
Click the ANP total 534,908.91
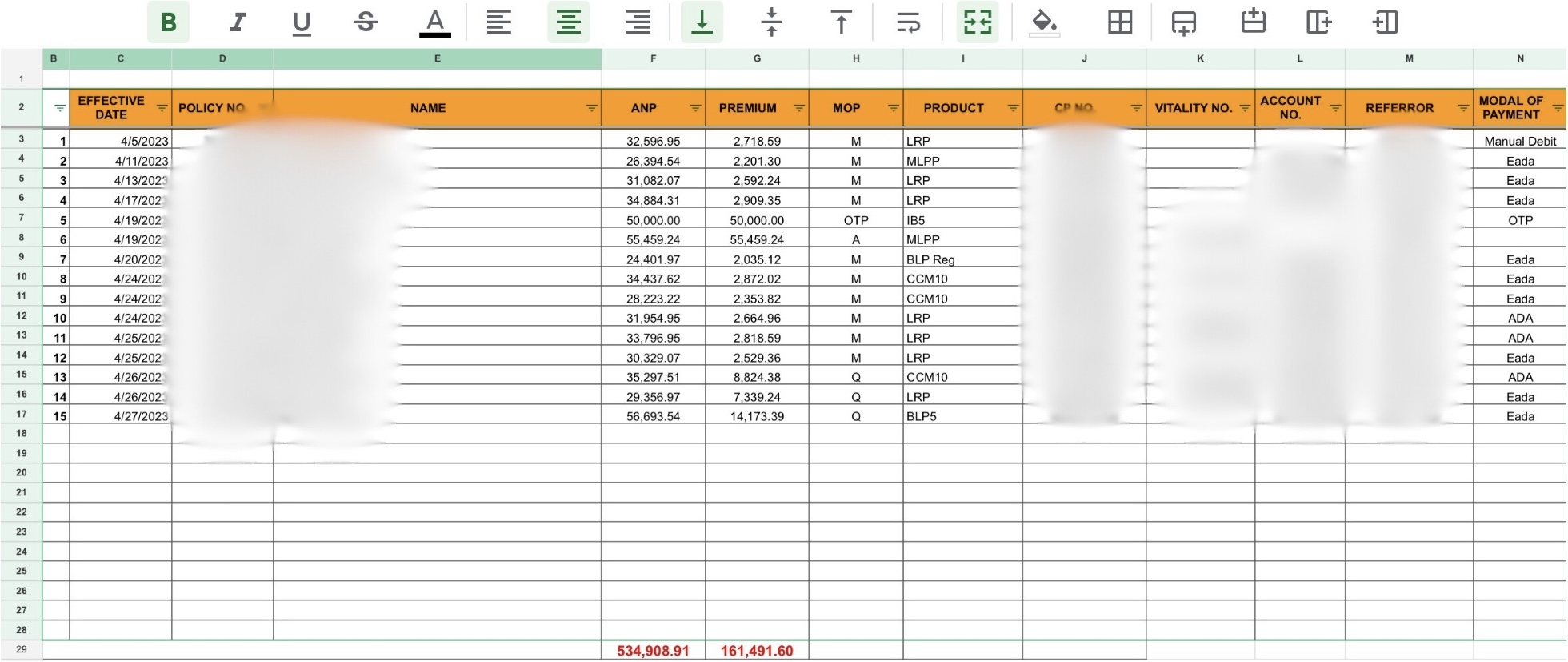654,651
